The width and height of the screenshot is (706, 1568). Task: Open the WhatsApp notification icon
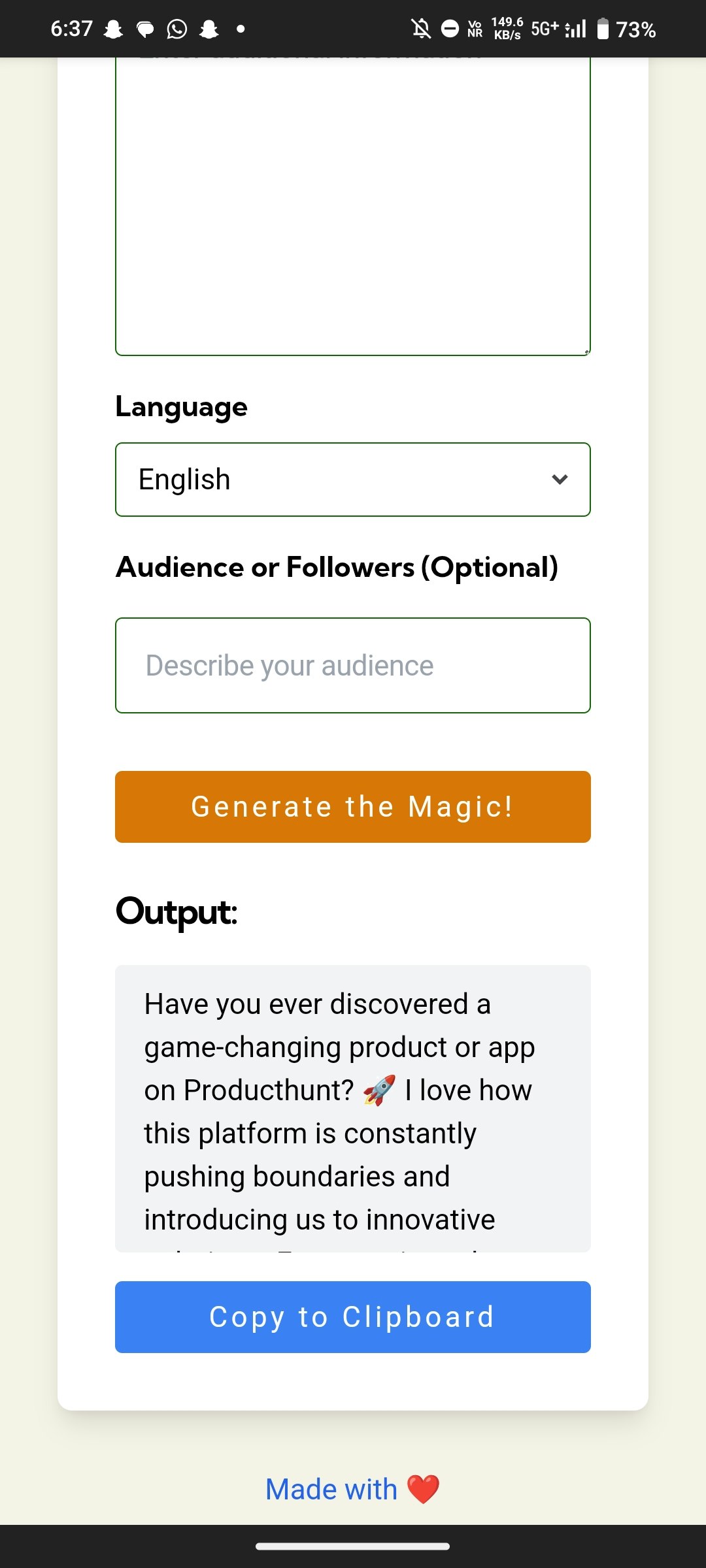point(176,29)
